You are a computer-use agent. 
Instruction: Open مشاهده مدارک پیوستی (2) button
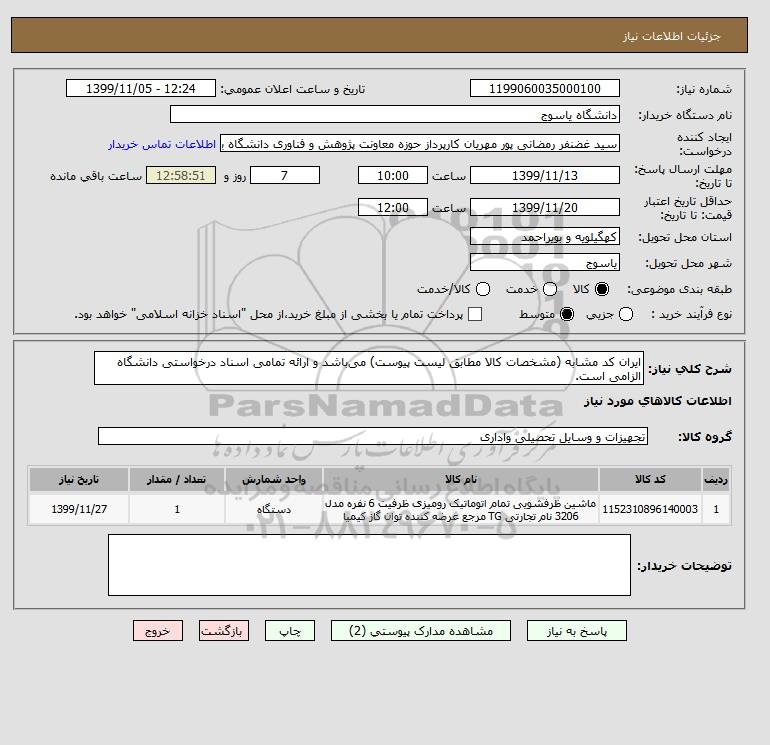pos(421,631)
